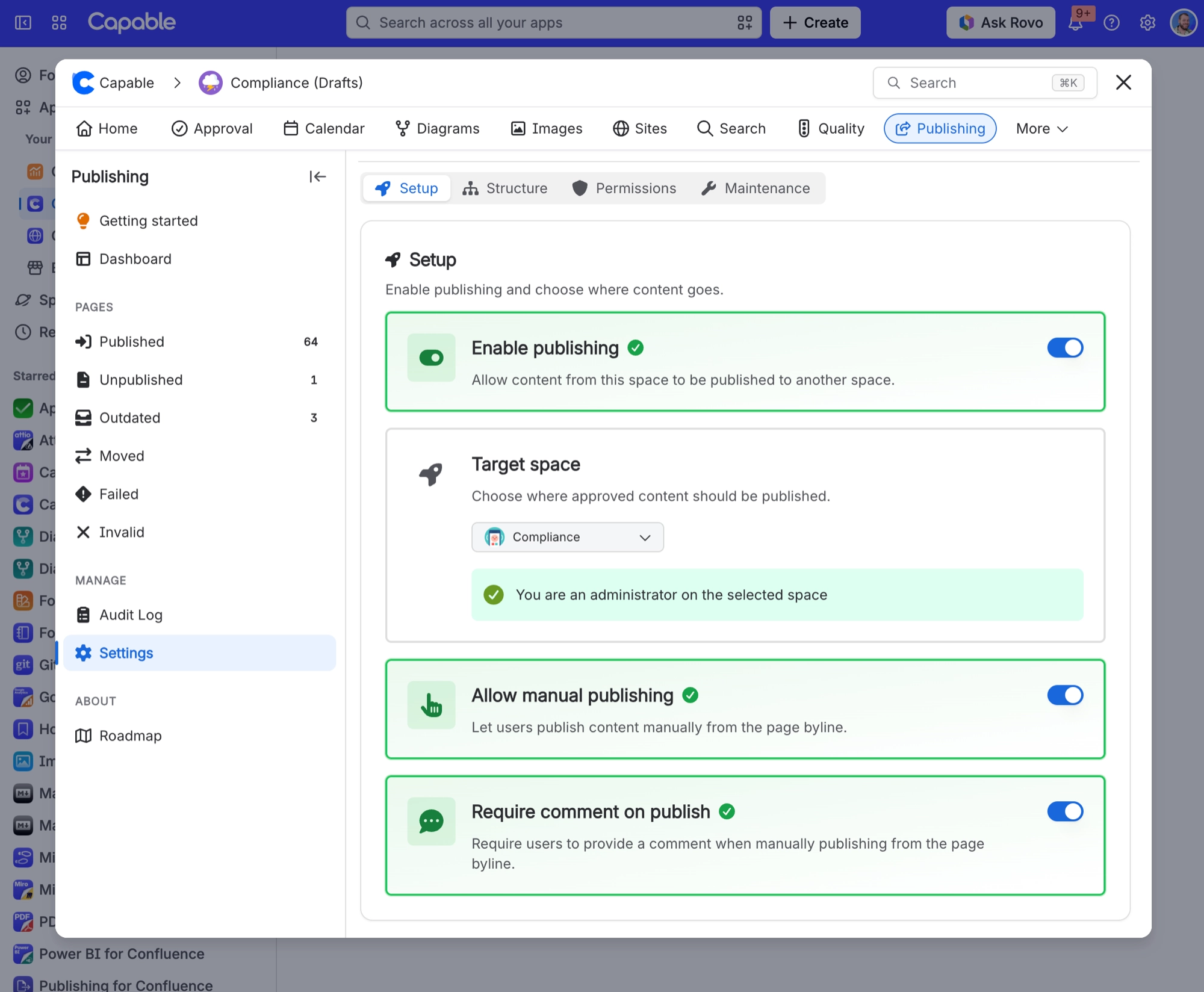Click the Compliance (Drafts) space avatar

[x=210, y=82]
